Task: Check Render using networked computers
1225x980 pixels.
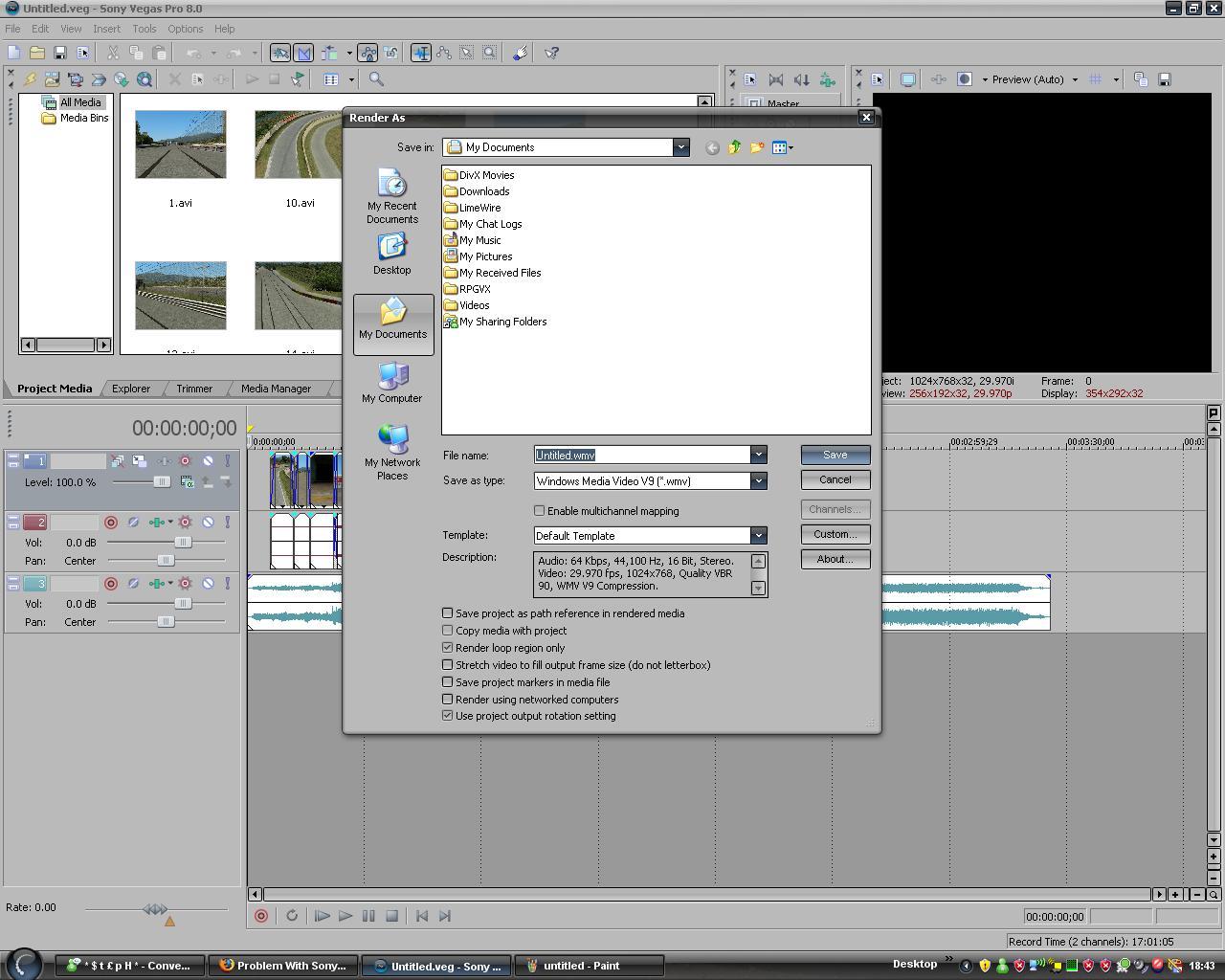Action: pos(448,700)
